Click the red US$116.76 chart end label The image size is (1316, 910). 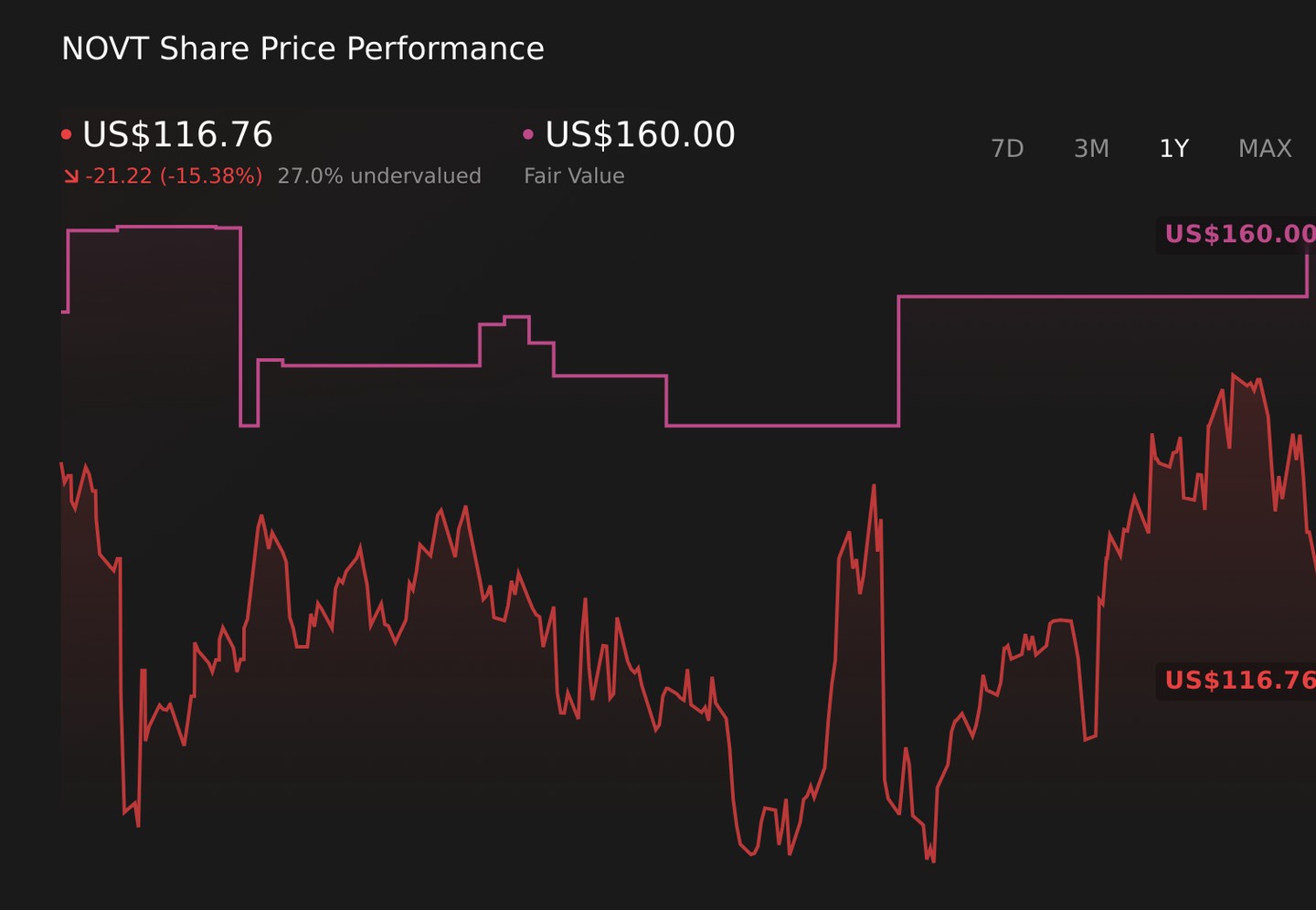(1239, 680)
